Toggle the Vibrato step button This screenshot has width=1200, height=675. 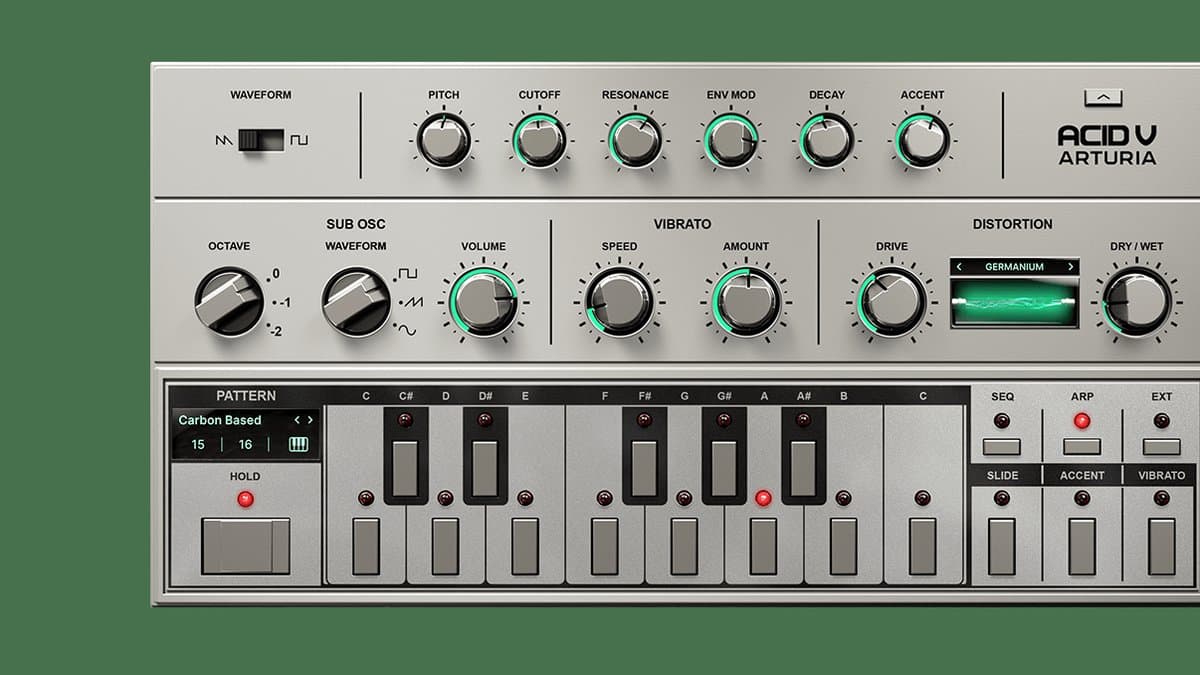pyautogui.click(x=1161, y=546)
